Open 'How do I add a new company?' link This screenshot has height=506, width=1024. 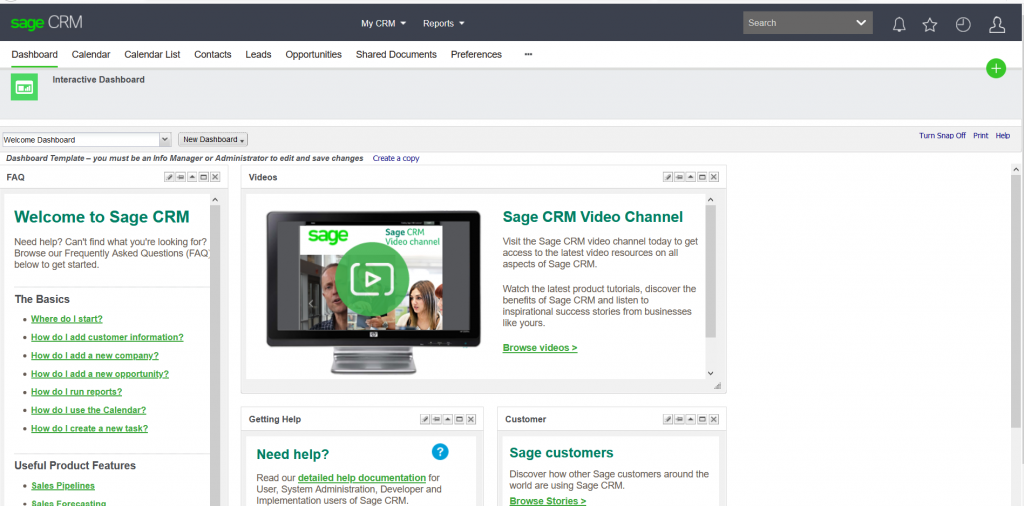(94, 355)
